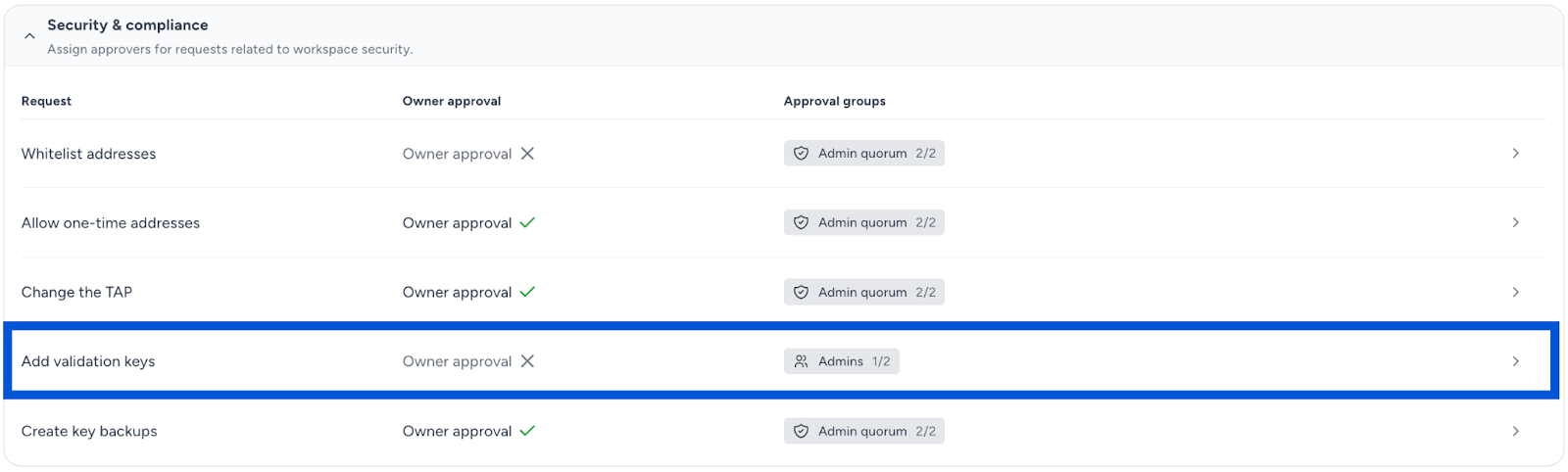
Task: Collapse the Security & compliance section
Action: [x=29, y=36]
